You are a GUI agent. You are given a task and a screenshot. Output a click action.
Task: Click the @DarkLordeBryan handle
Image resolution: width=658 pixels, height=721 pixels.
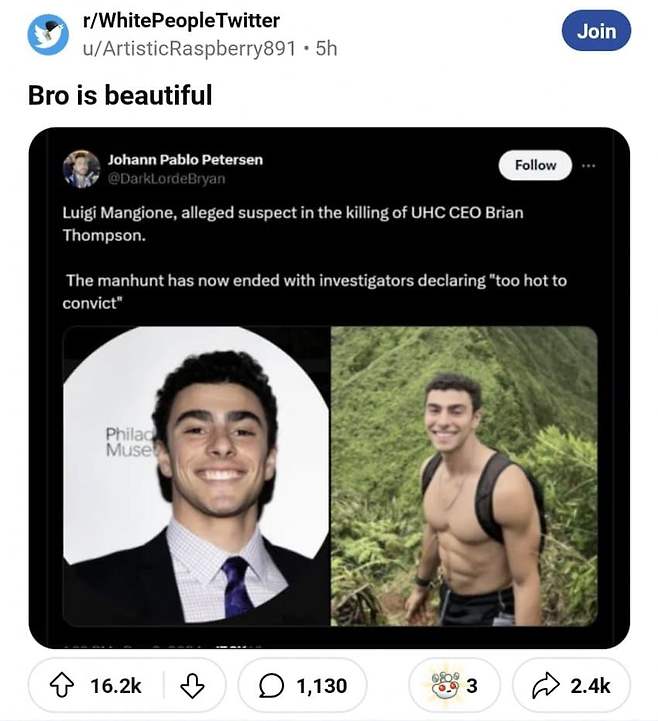[166, 179]
